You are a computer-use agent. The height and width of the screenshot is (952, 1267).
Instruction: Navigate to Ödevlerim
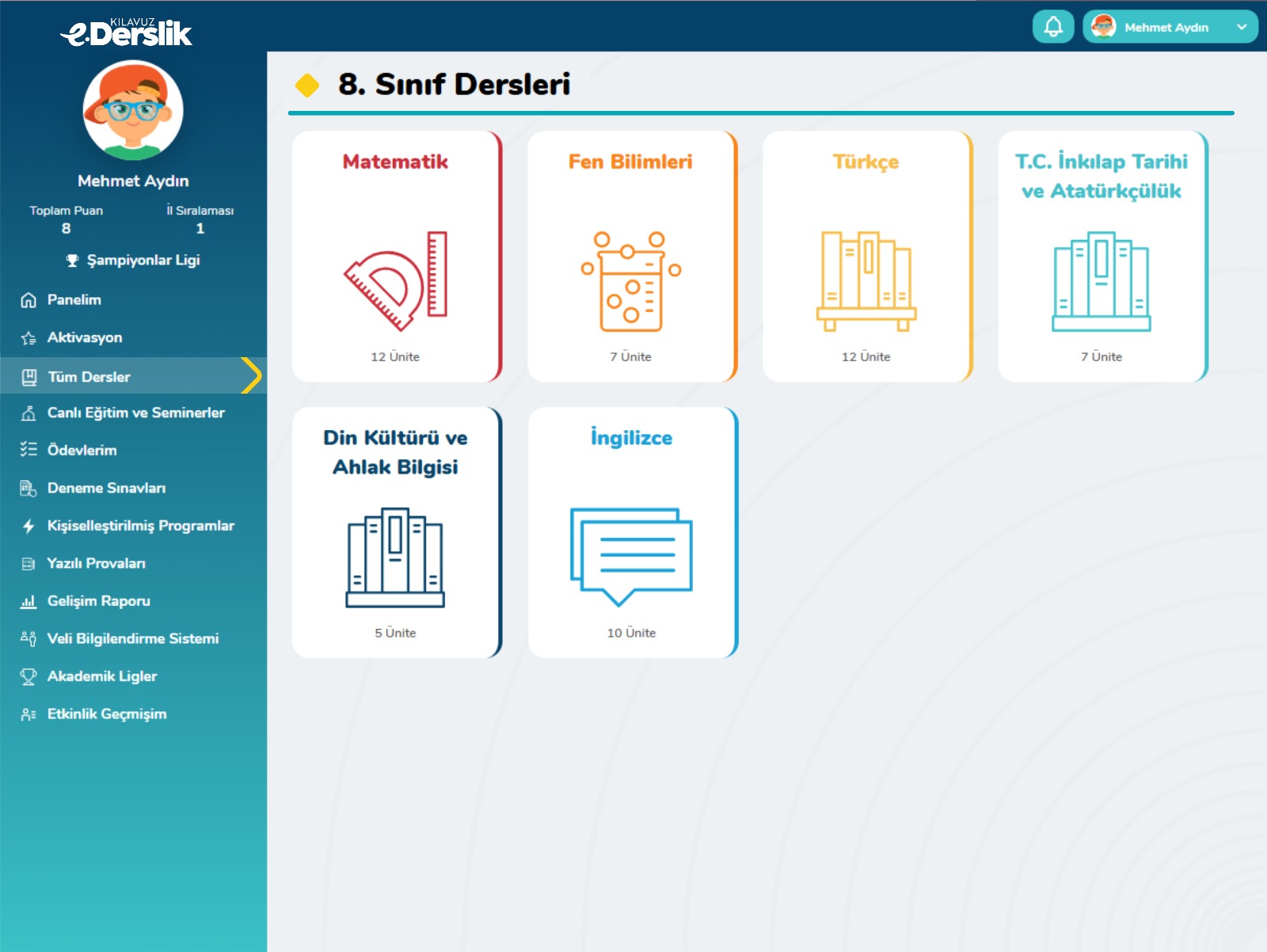pyautogui.click(x=82, y=450)
